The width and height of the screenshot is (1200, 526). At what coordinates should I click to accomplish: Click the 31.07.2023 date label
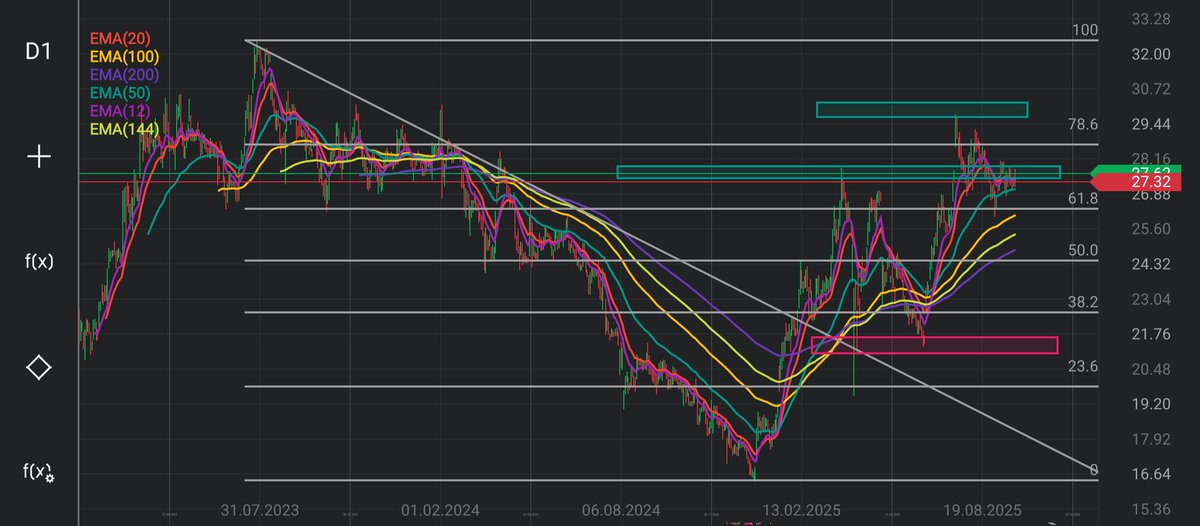(258, 510)
